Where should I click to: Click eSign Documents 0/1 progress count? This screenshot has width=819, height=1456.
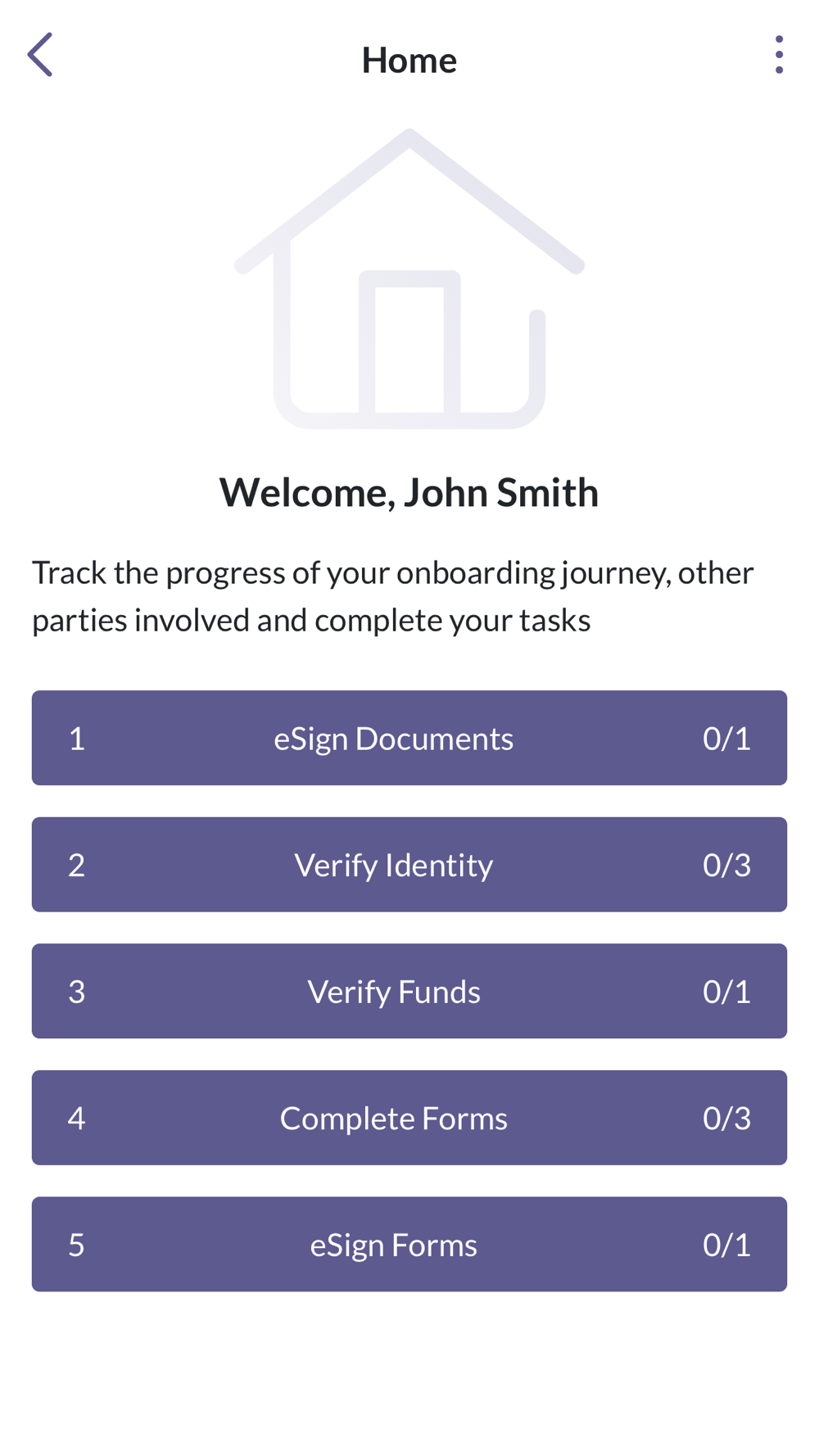point(726,739)
